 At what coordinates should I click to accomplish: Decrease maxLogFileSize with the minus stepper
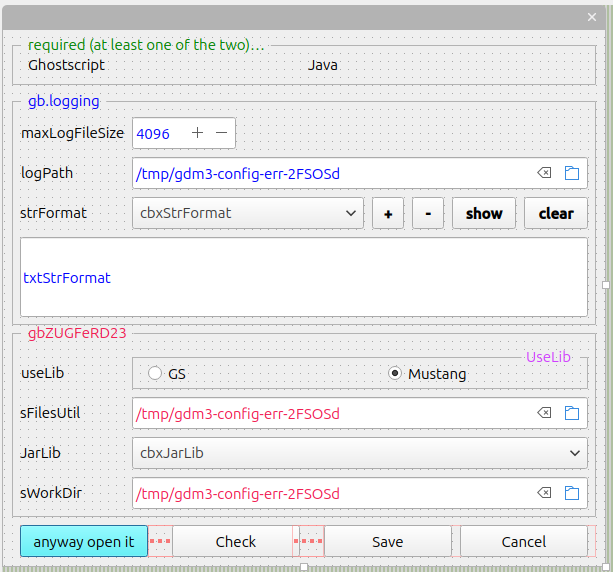(222, 133)
